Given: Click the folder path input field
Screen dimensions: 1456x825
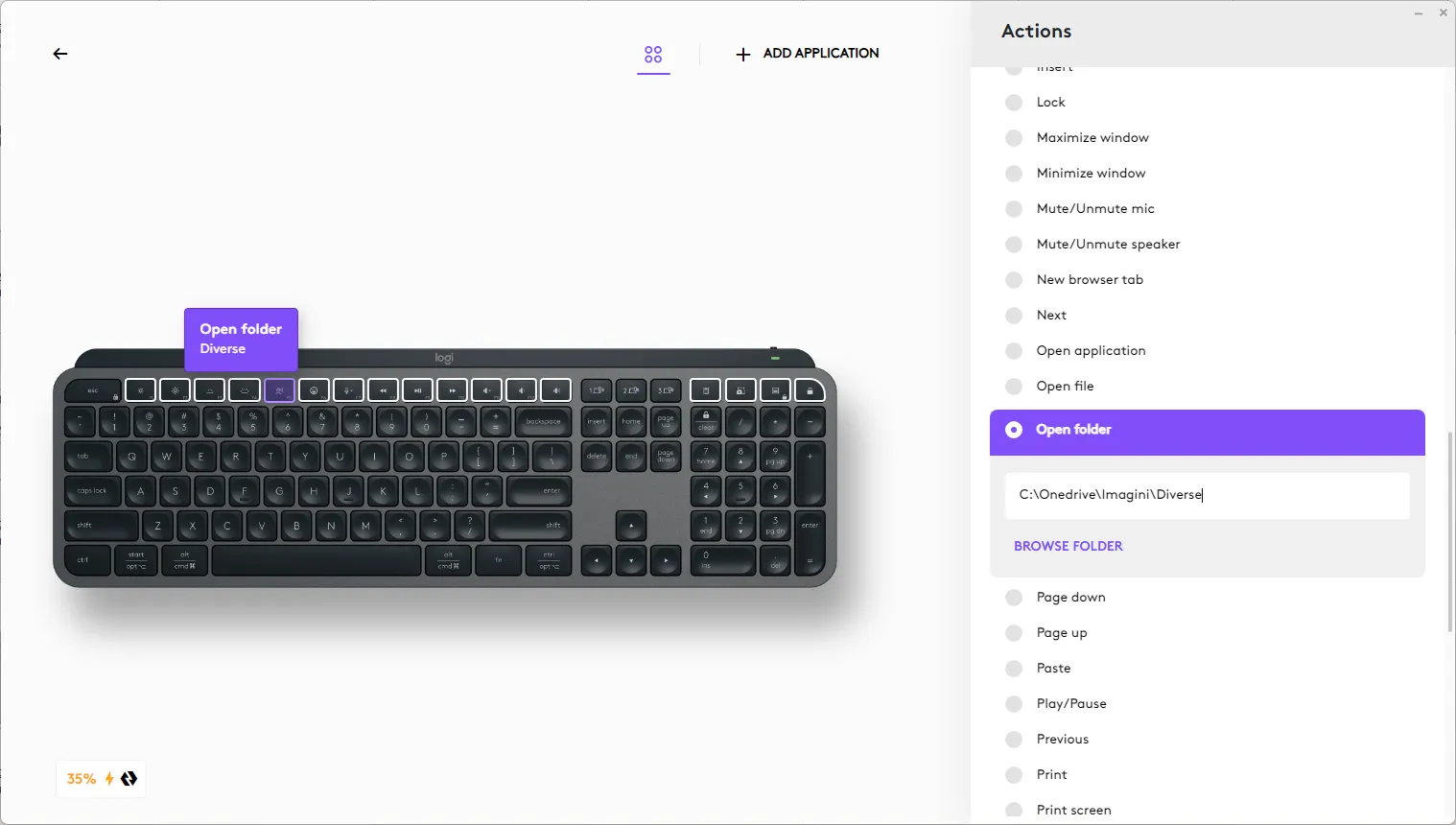Looking at the screenshot, I should [x=1207, y=495].
